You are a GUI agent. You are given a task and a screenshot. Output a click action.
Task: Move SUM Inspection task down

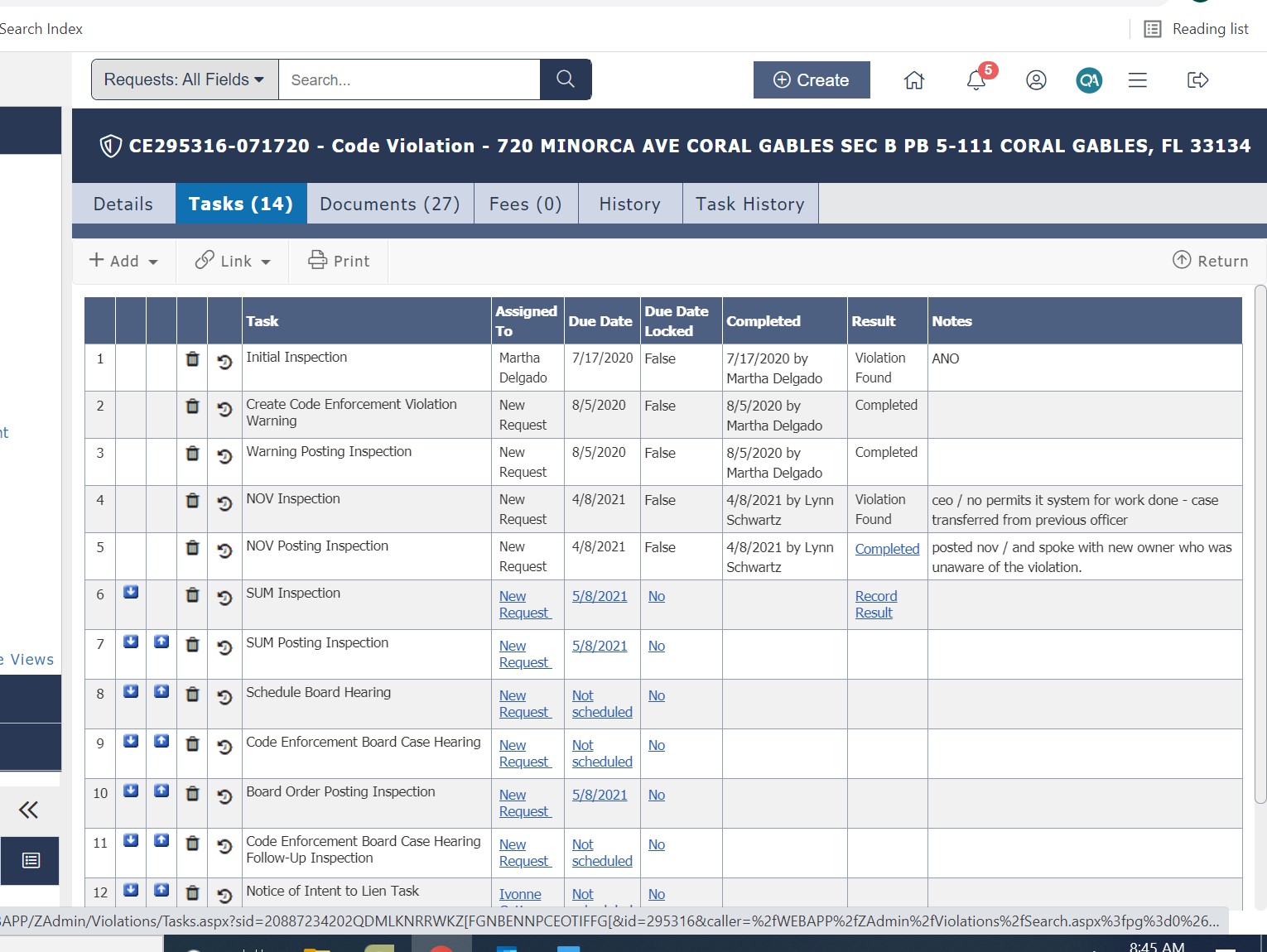pos(131,593)
